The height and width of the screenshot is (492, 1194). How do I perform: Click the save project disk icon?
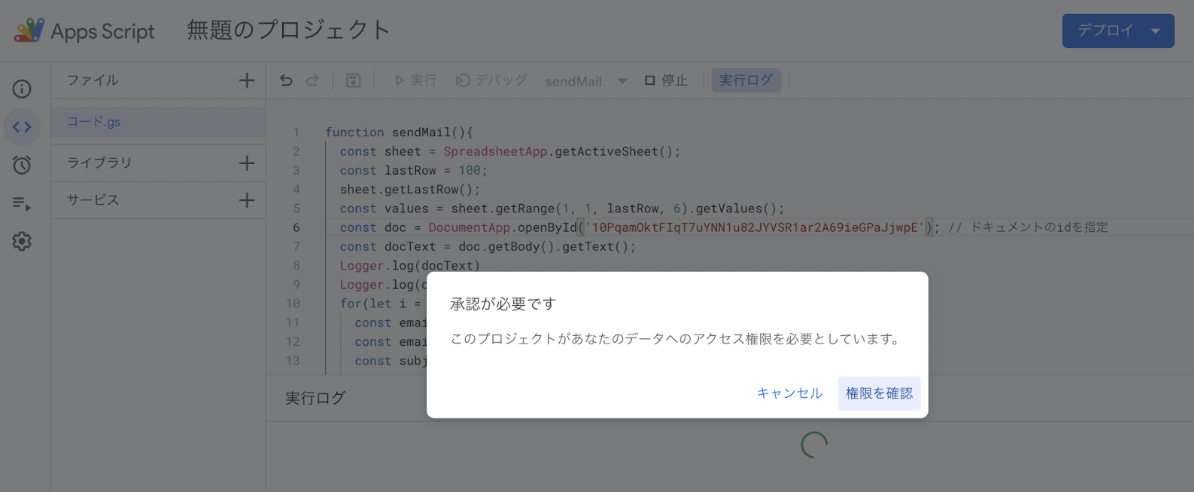pyautogui.click(x=353, y=81)
